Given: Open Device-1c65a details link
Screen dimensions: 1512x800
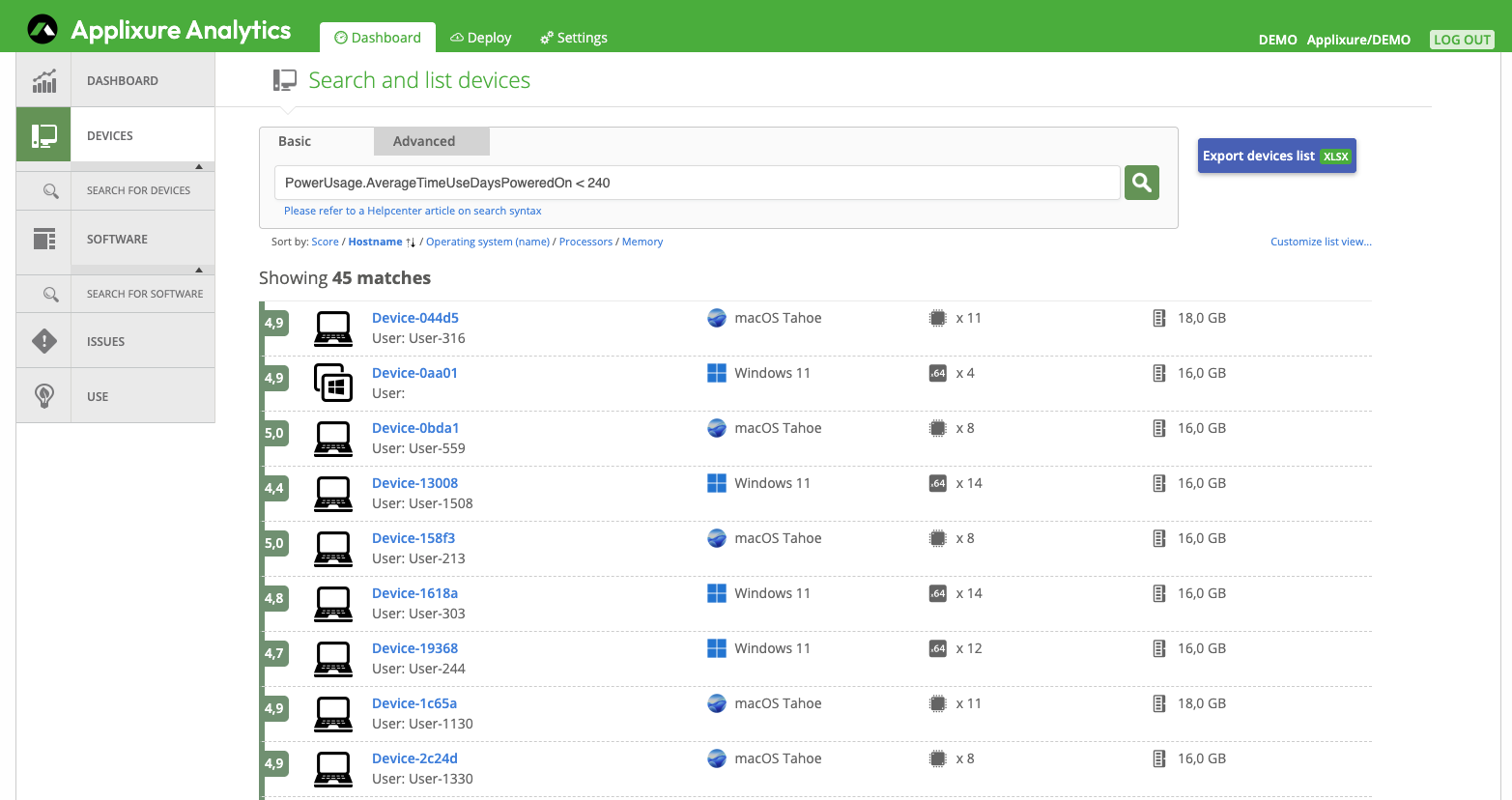Looking at the screenshot, I should [x=414, y=703].
